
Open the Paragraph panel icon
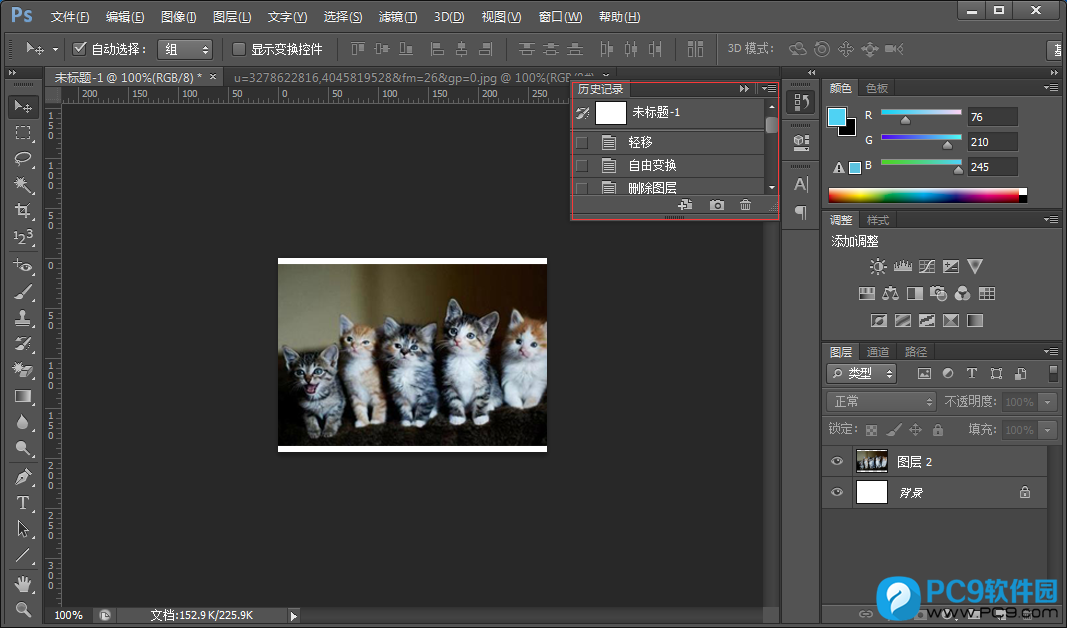tap(801, 212)
